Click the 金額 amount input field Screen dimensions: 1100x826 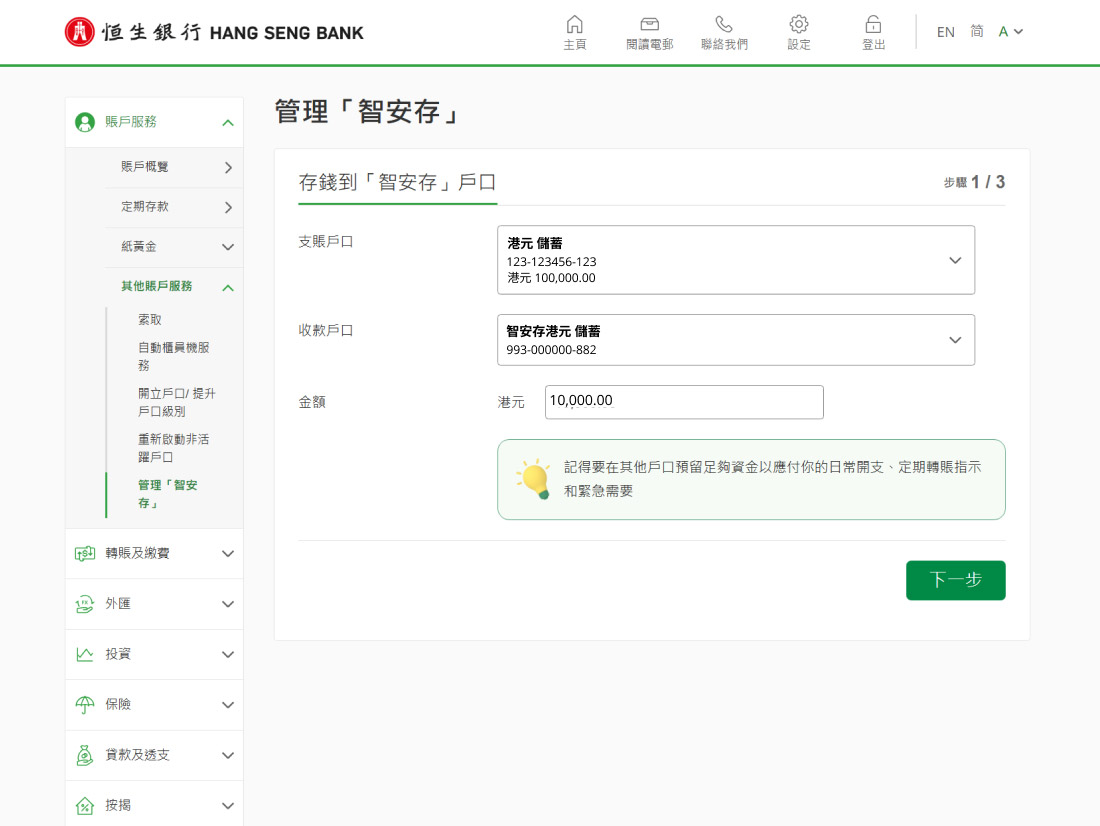tap(684, 402)
